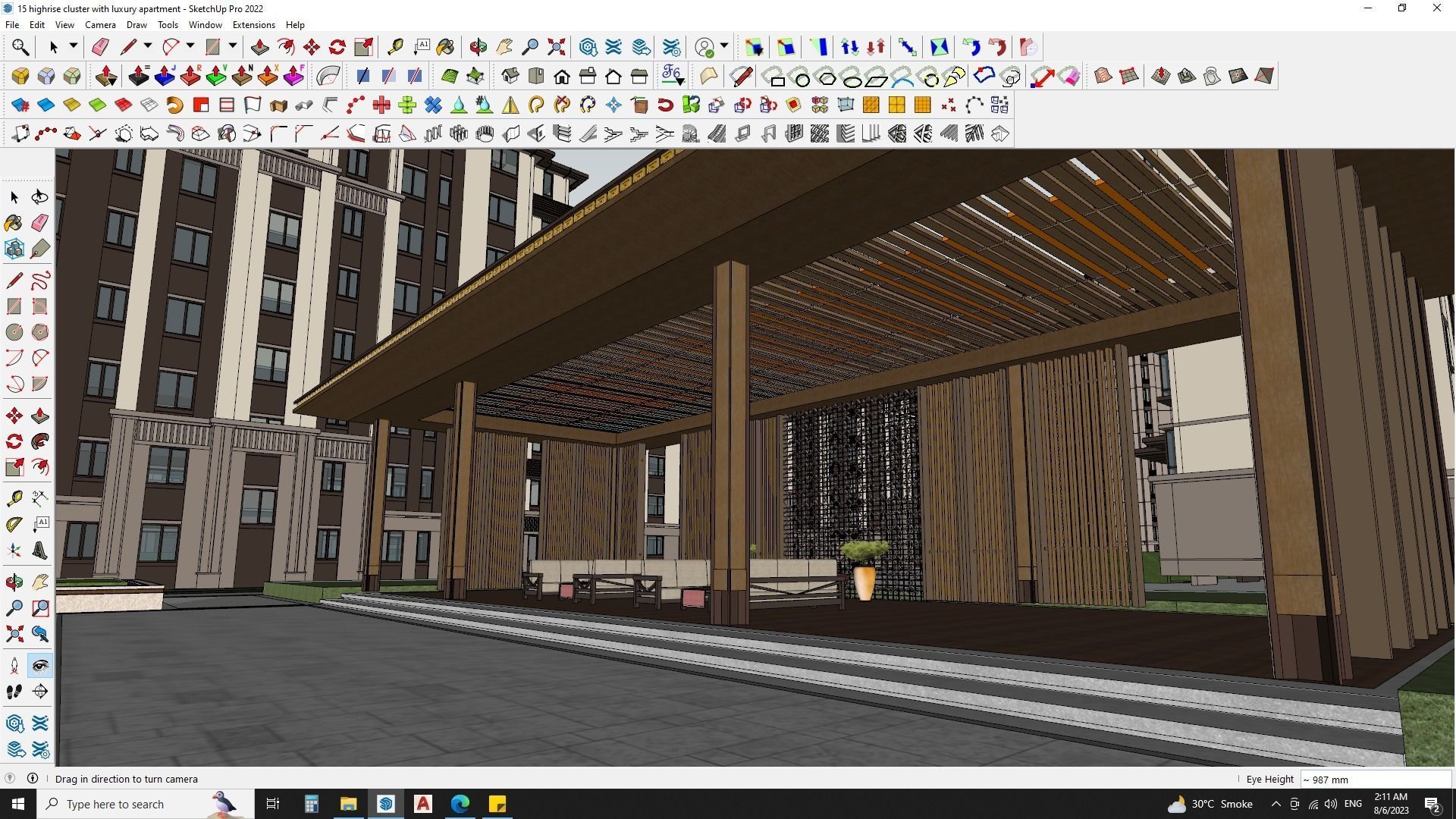Expand the Arc tool dropdown arrow
This screenshot has height=819, width=1456.
(190, 46)
